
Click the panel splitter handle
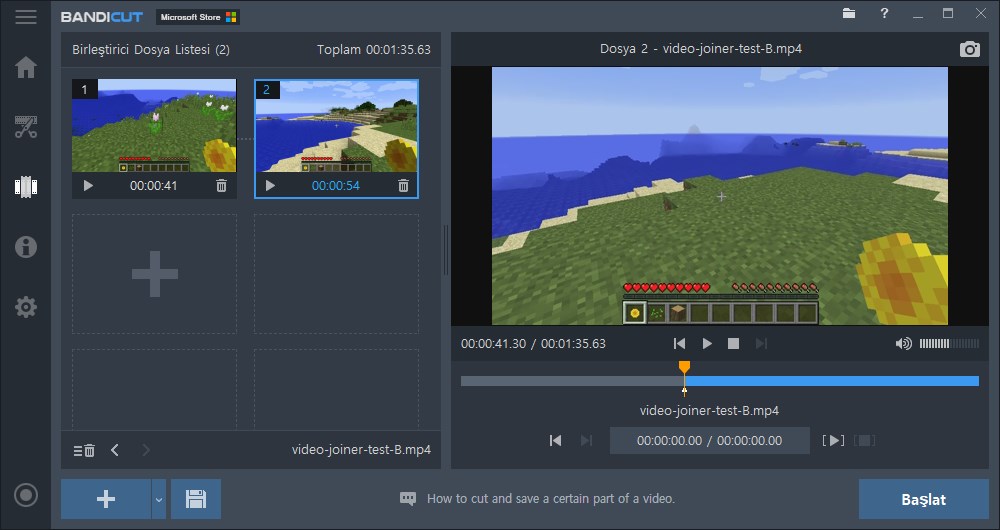[x=446, y=250]
